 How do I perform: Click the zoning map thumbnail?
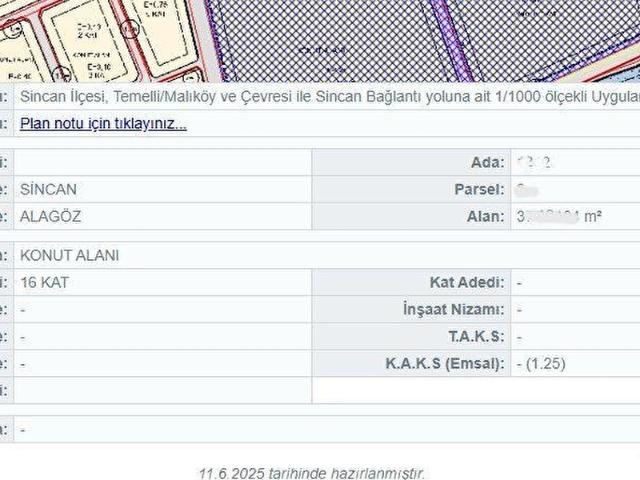[x=320, y=41]
